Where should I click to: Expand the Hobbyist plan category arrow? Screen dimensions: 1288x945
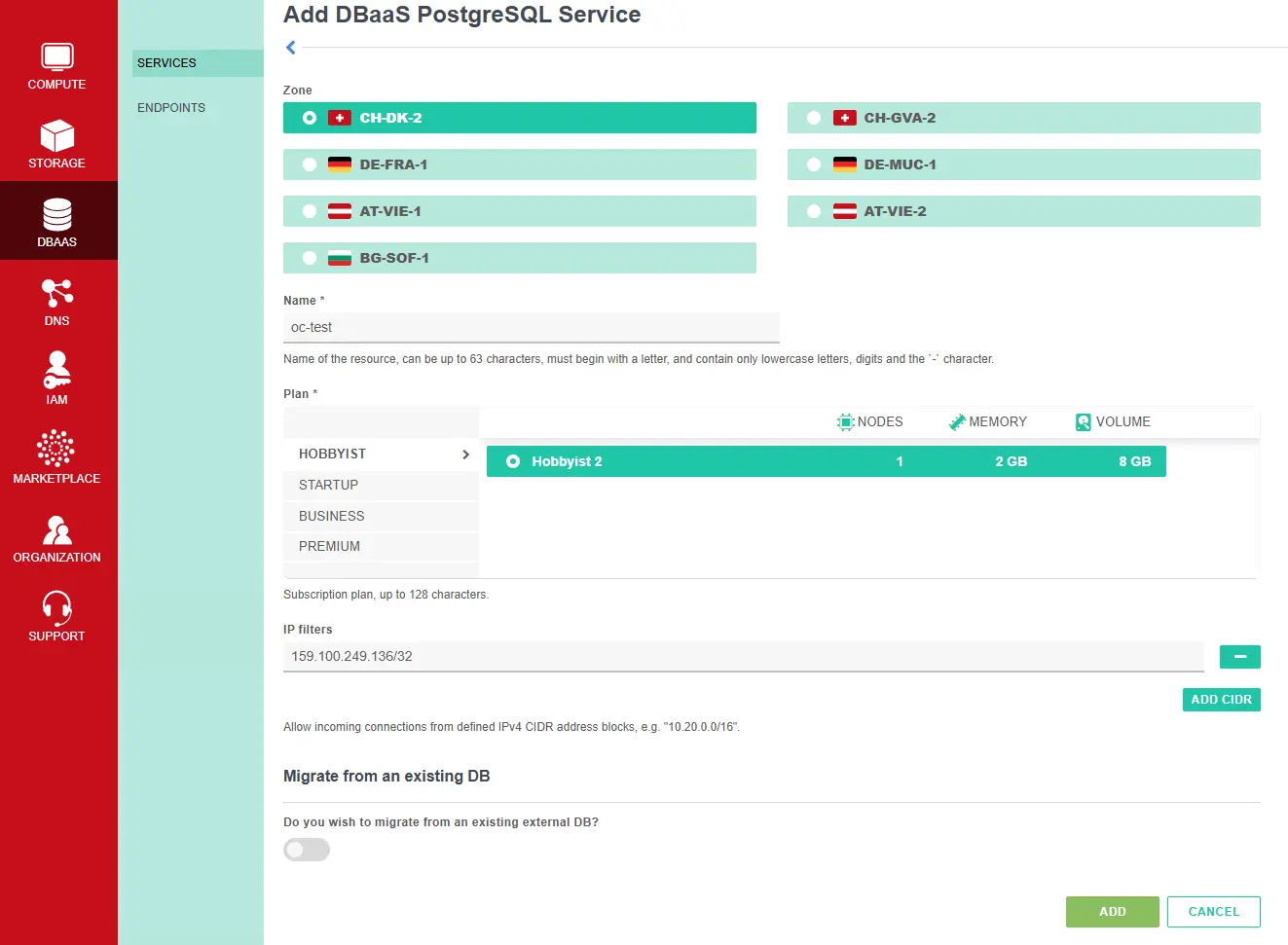click(465, 454)
